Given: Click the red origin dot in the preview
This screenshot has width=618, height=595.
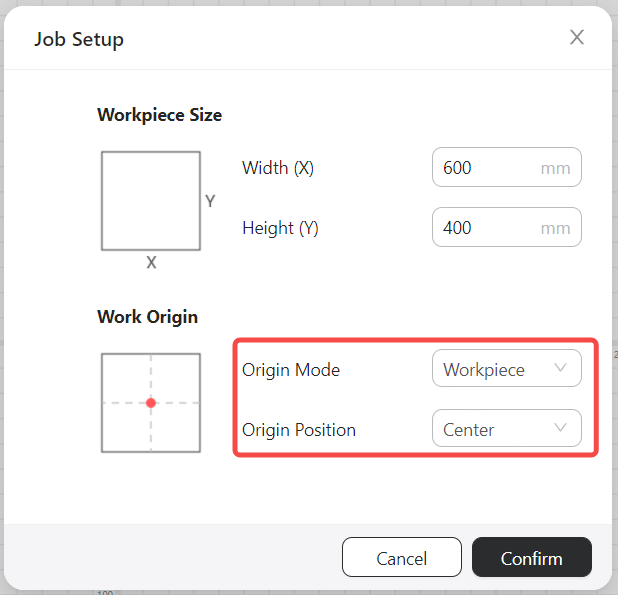Looking at the screenshot, I should [151, 403].
